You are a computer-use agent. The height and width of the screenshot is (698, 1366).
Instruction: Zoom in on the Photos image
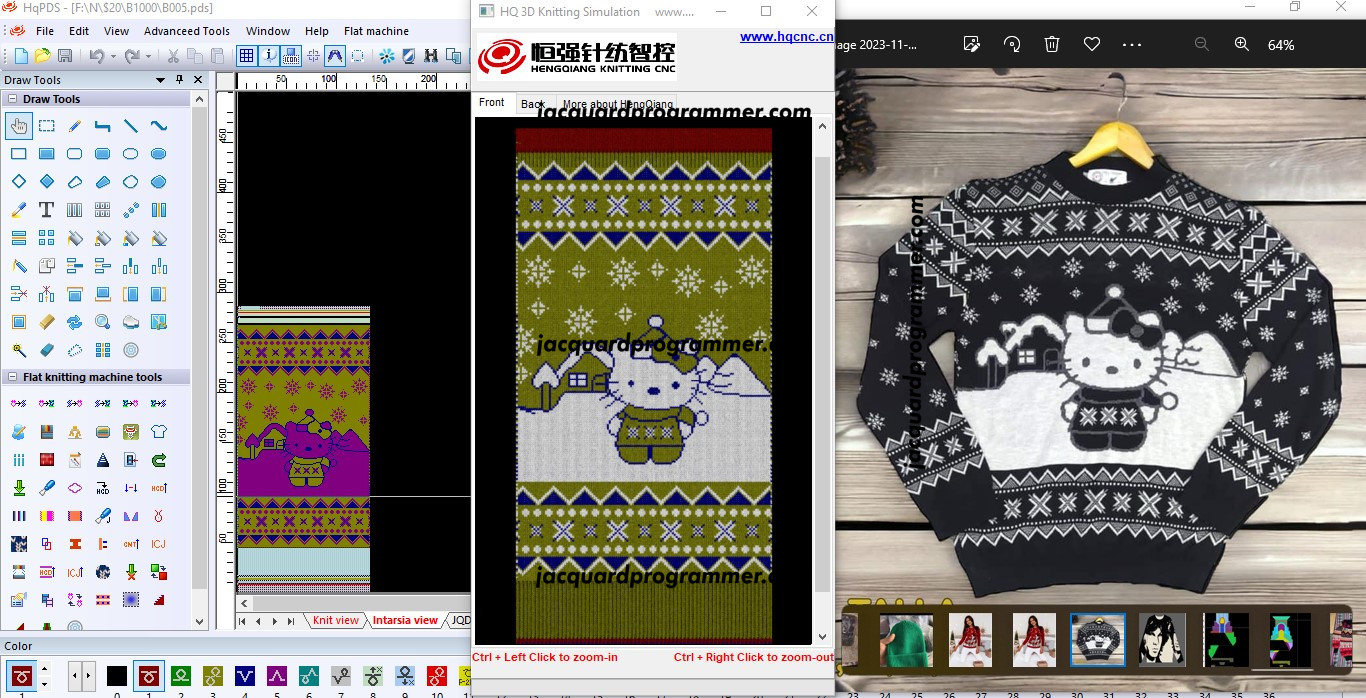pos(1241,44)
